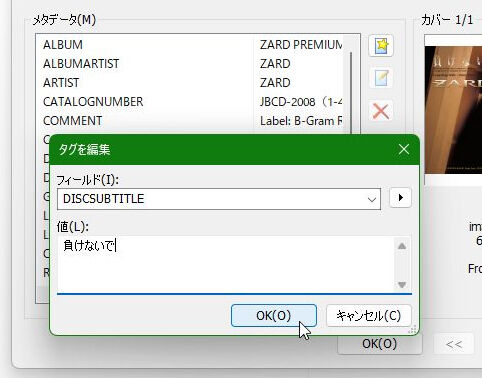Select the ALBUMARTIST metadata row
The width and height of the screenshot is (482, 378).
[x=193, y=64]
